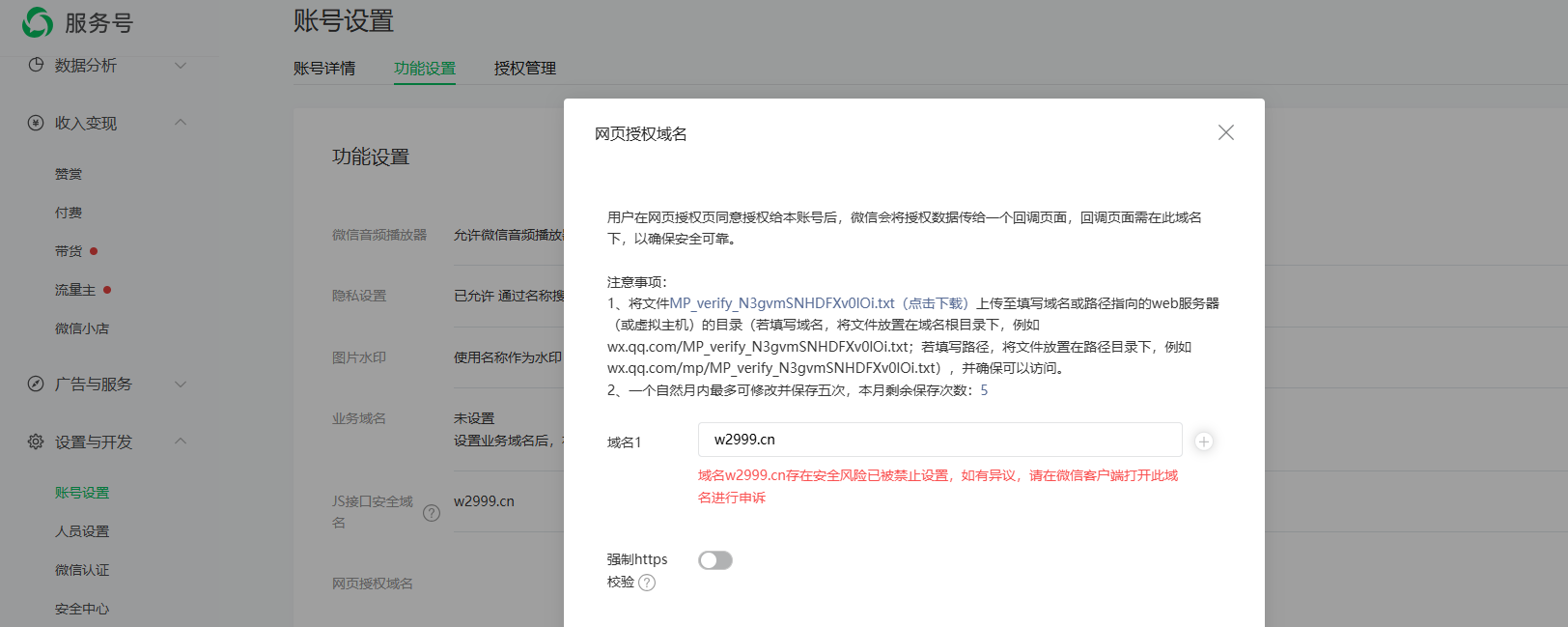Select 账号设置 in the sidebar

pyautogui.click(x=82, y=493)
